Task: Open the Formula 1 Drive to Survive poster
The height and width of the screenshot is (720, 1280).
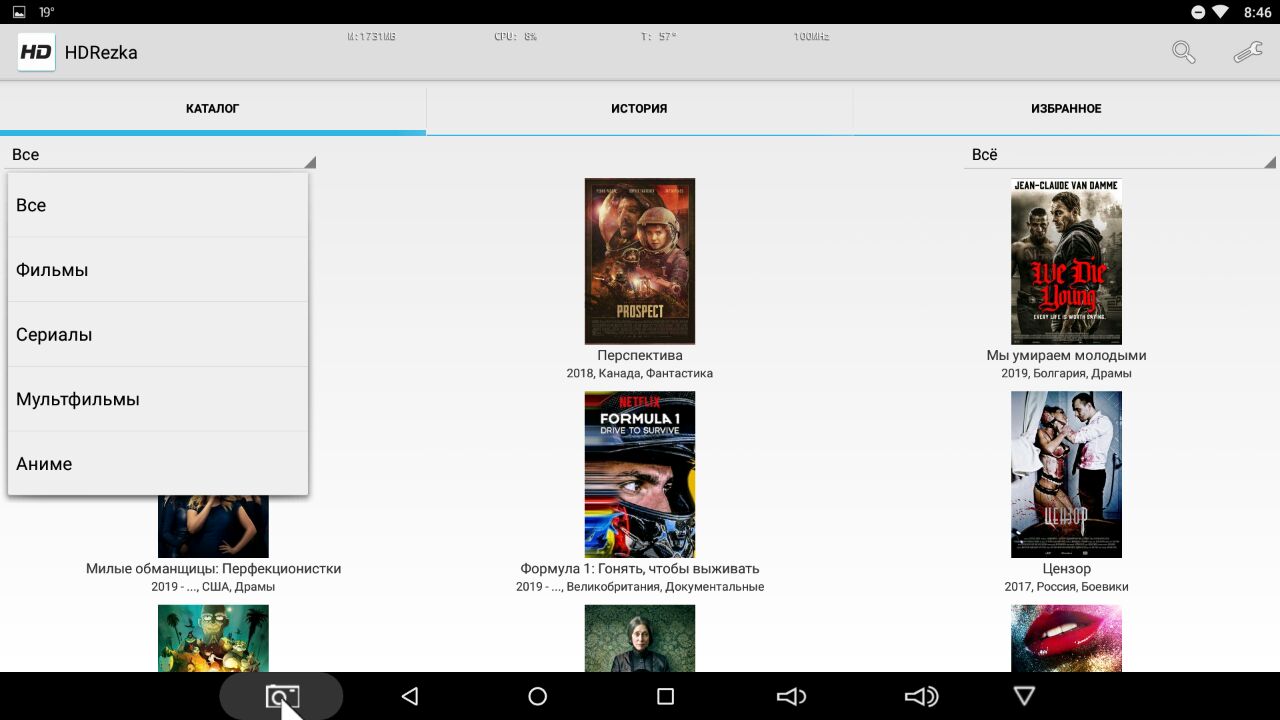Action: (x=640, y=474)
